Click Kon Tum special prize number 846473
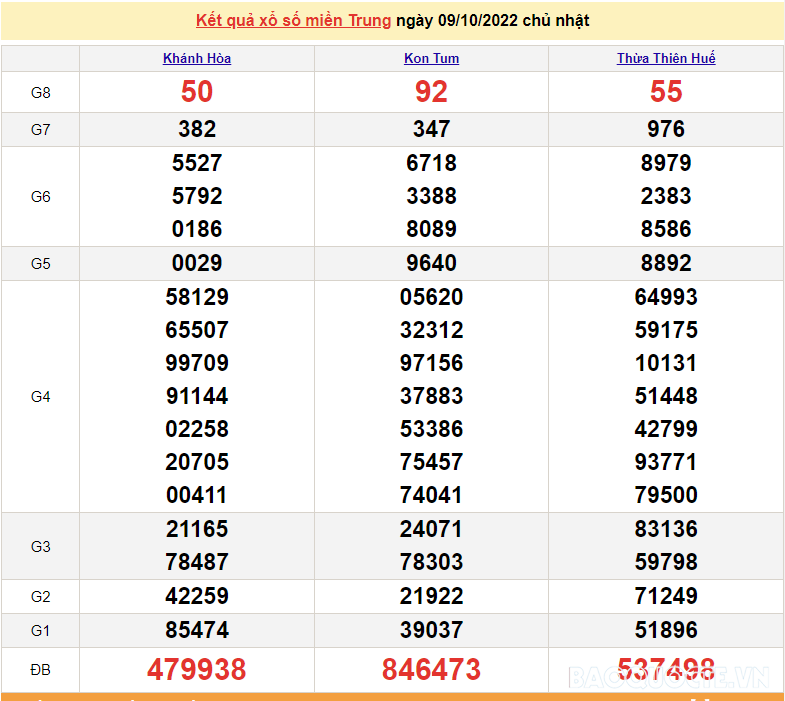 click(431, 670)
